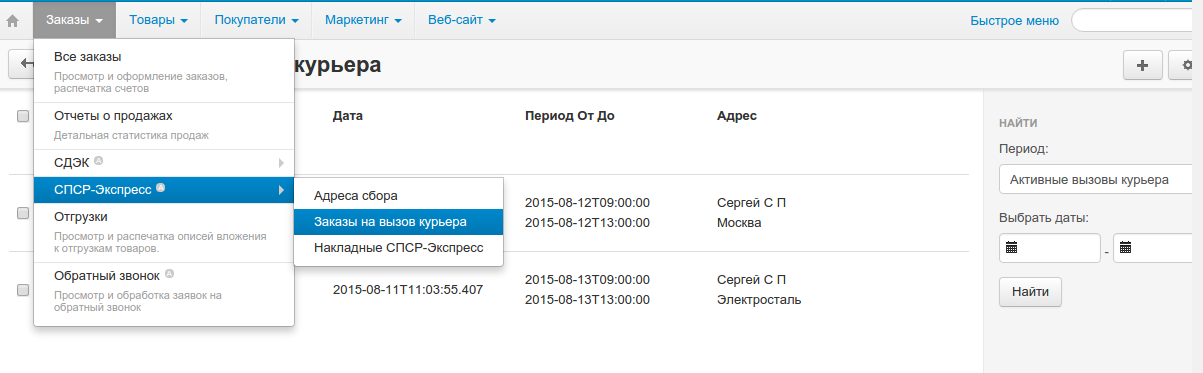Click date 2015-08-11T11:03:55.407
Image resolution: width=1203 pixels, height=373 pixels.
(x=408, y=290)
